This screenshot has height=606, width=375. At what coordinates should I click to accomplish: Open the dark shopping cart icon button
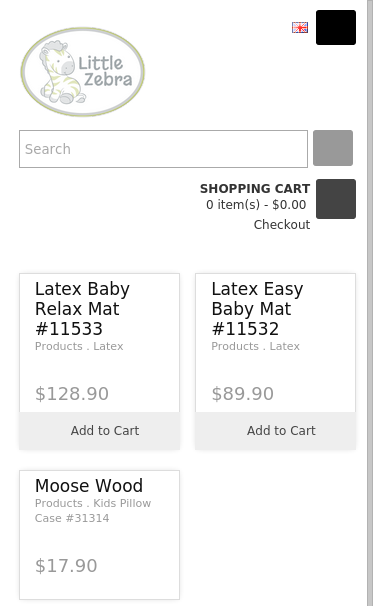pyautogui.click(x=336, y=199)
